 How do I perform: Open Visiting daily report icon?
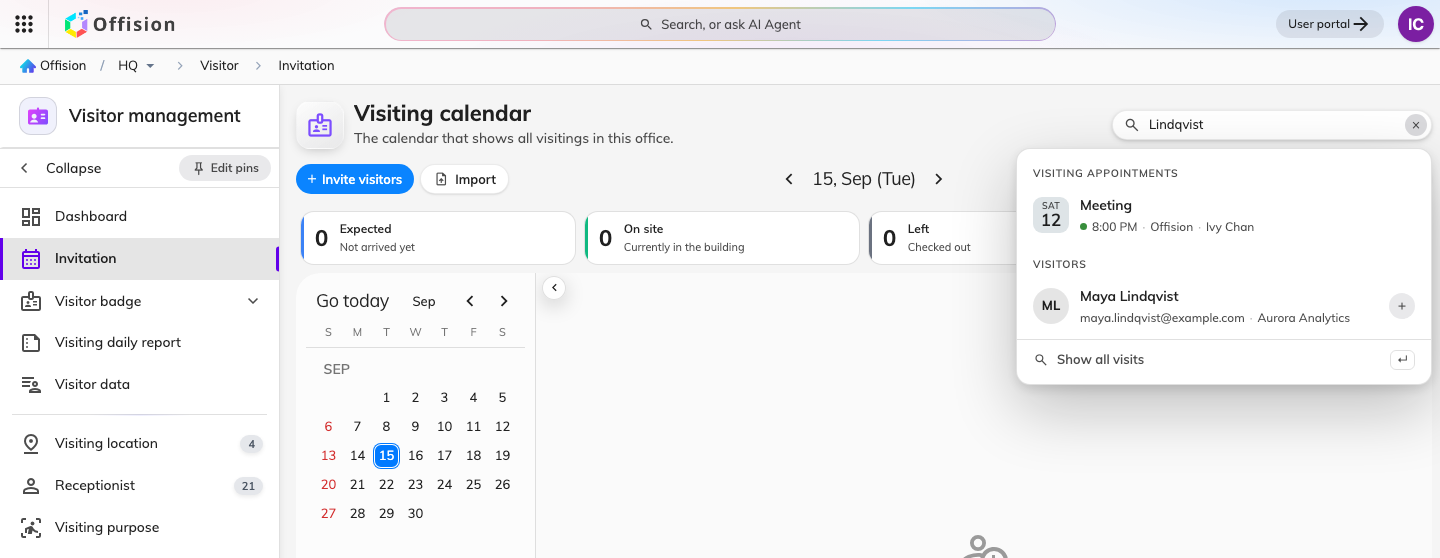31,342
